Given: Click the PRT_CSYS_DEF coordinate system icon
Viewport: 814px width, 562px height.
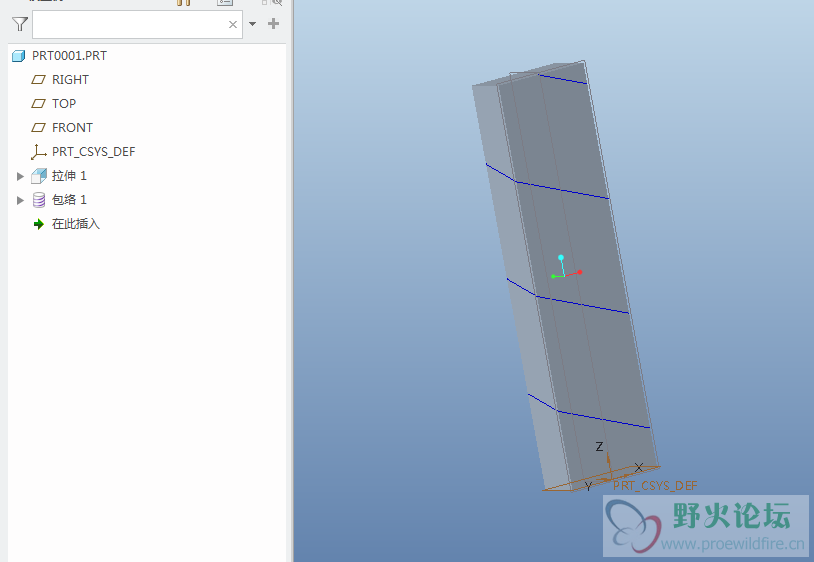Looking at the screenshot, I should pos(38,152).
